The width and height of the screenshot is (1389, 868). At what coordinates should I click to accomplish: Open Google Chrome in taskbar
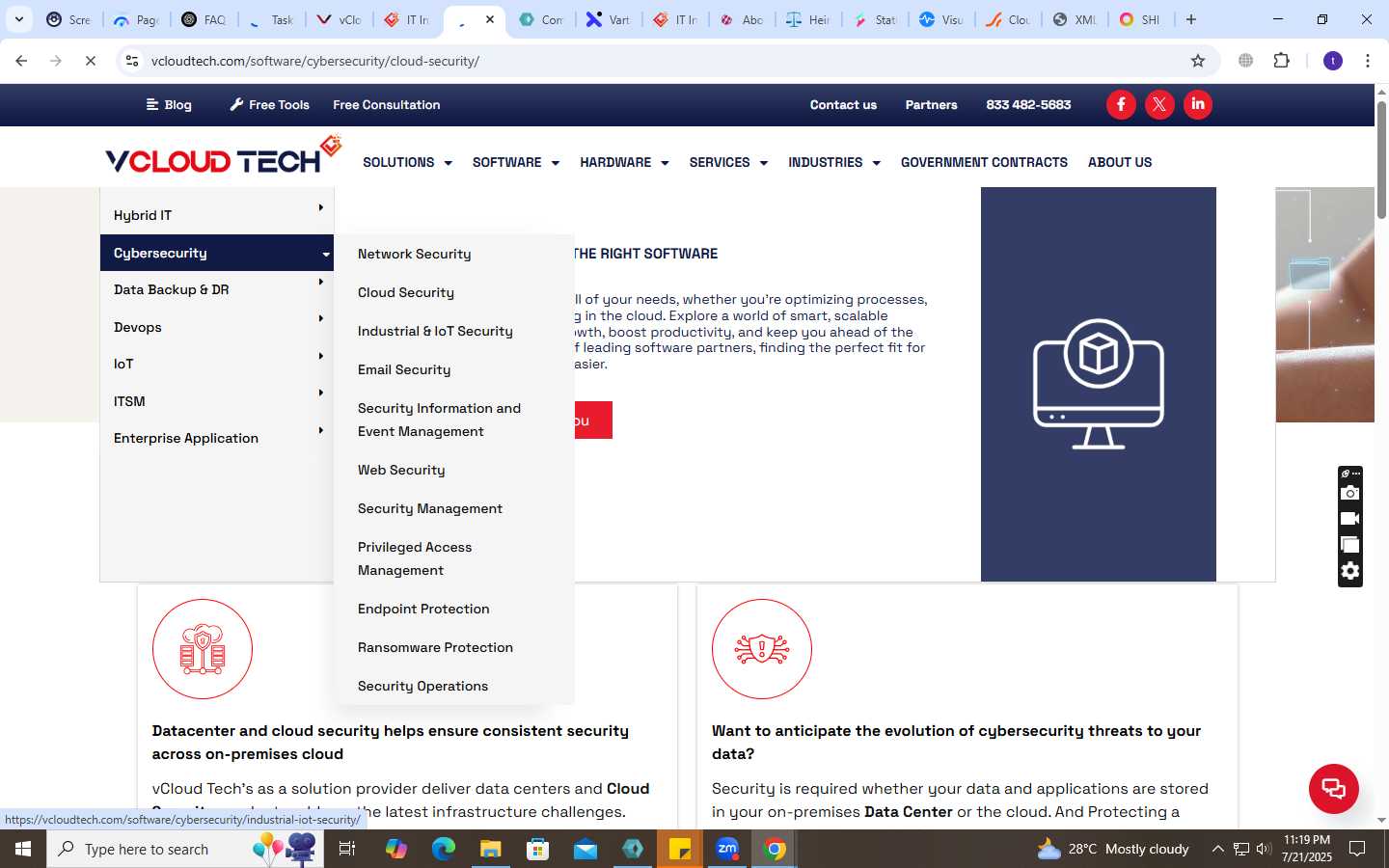774,849
